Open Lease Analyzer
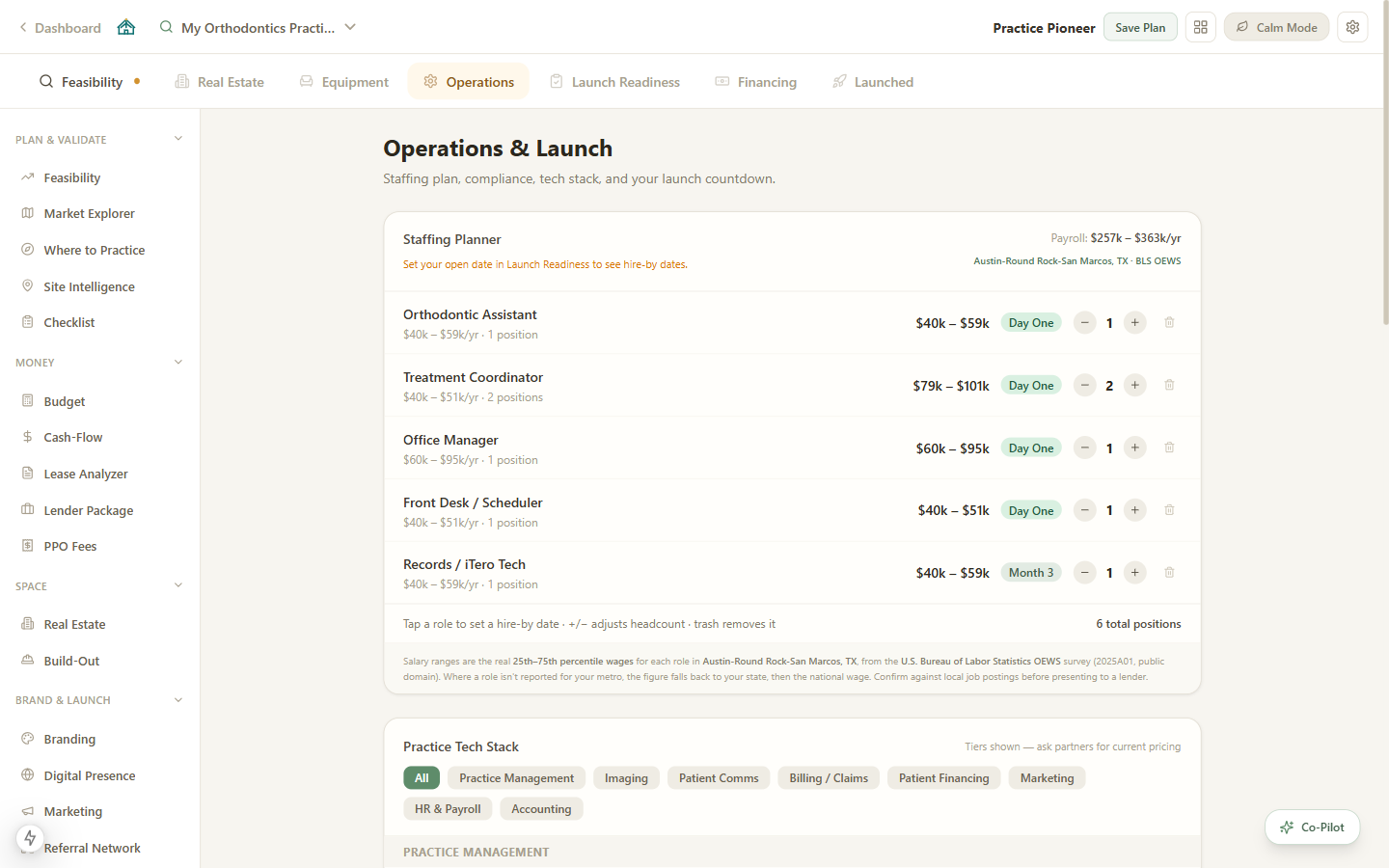 pos(99,474)
